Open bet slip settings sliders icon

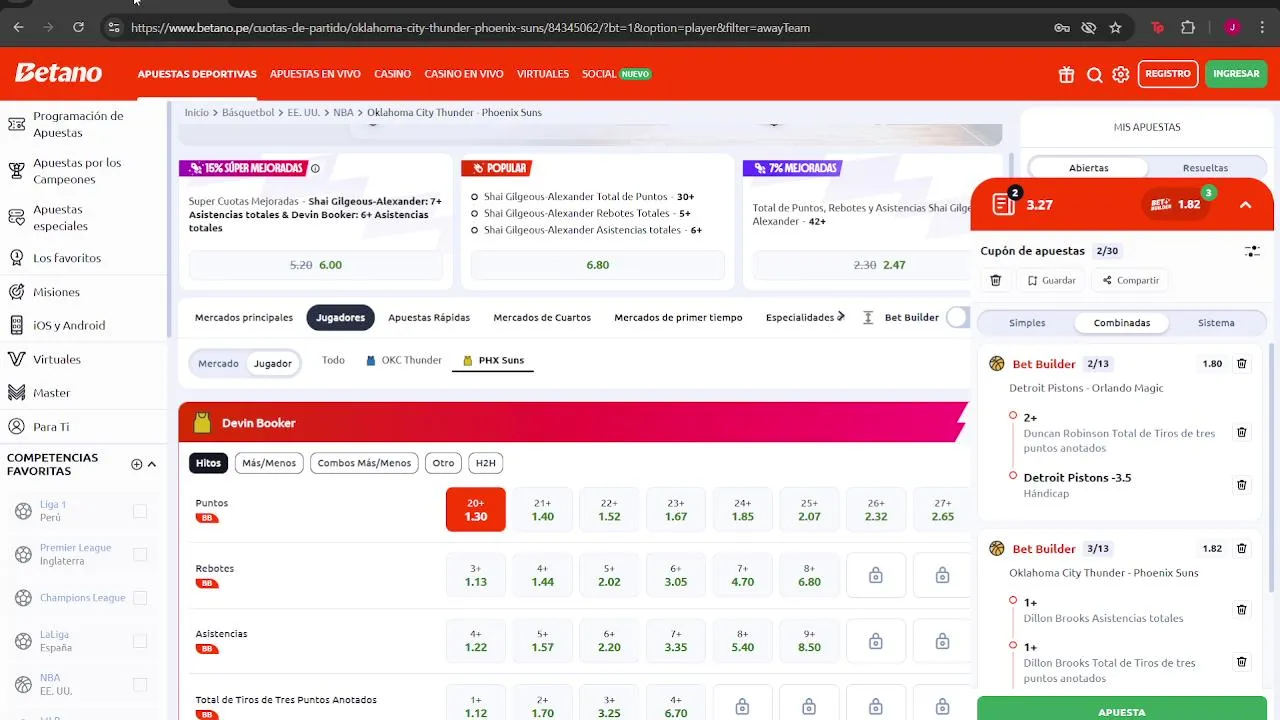[1252, 251]
